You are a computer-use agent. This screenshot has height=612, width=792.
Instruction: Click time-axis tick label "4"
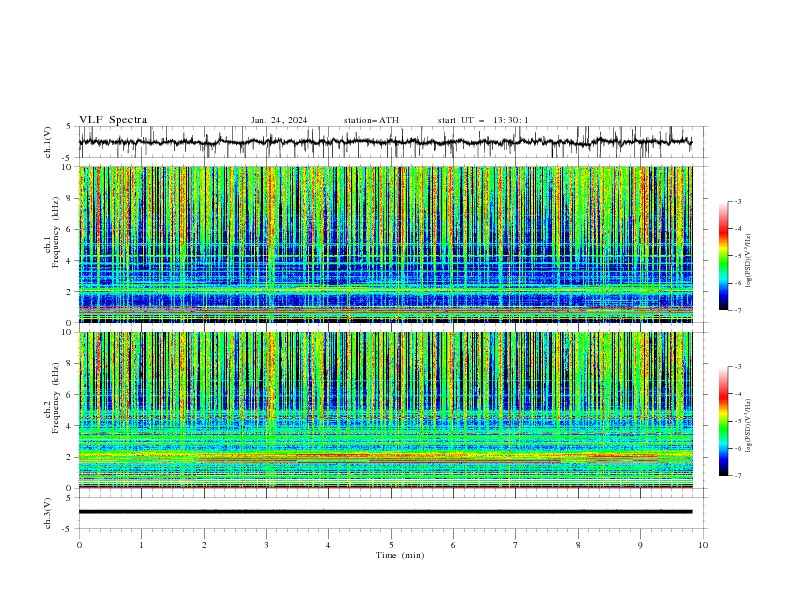329,545
